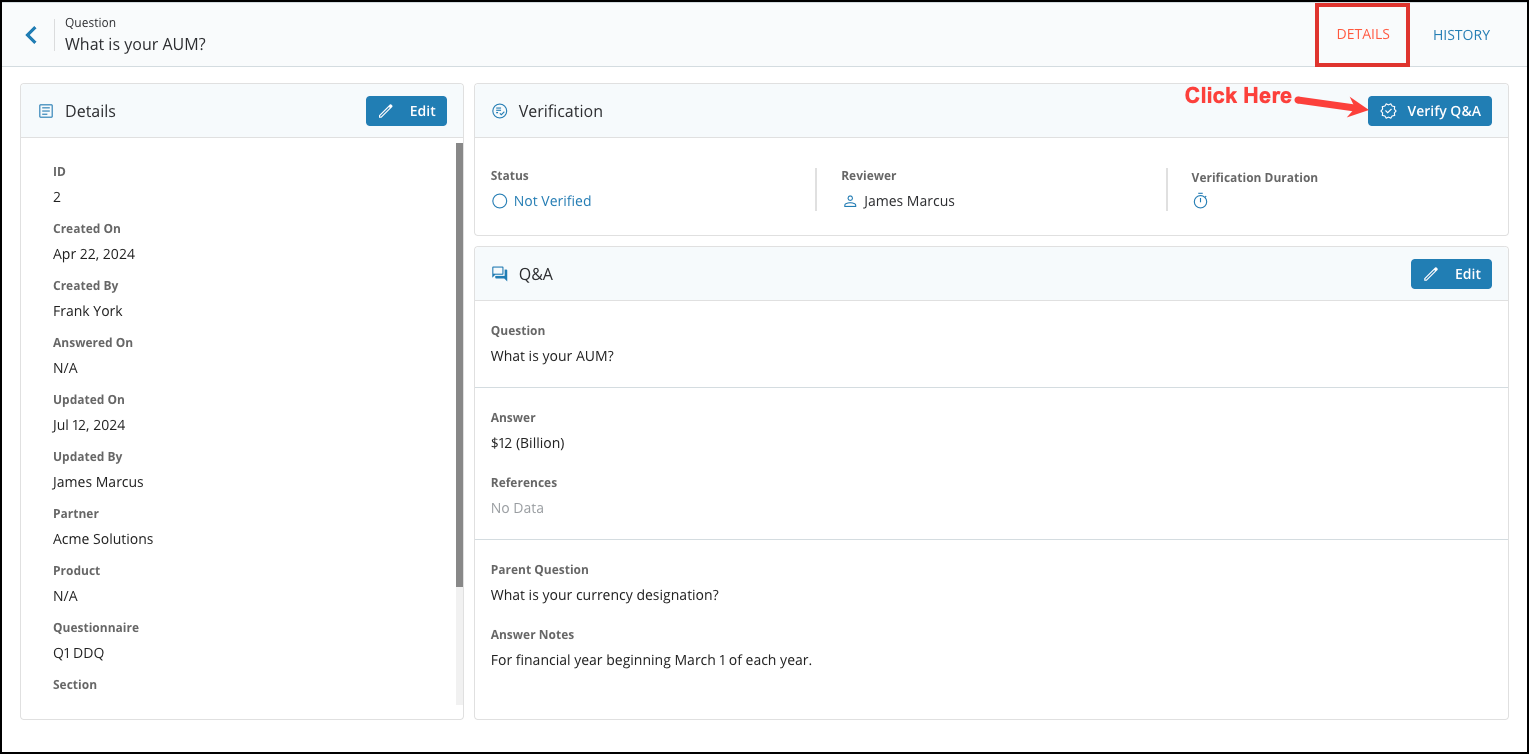Click the checkmark badge icon on Verify Q&A
The width and height of the screenshot is (1529, 754).
(x=1388, y=111)
